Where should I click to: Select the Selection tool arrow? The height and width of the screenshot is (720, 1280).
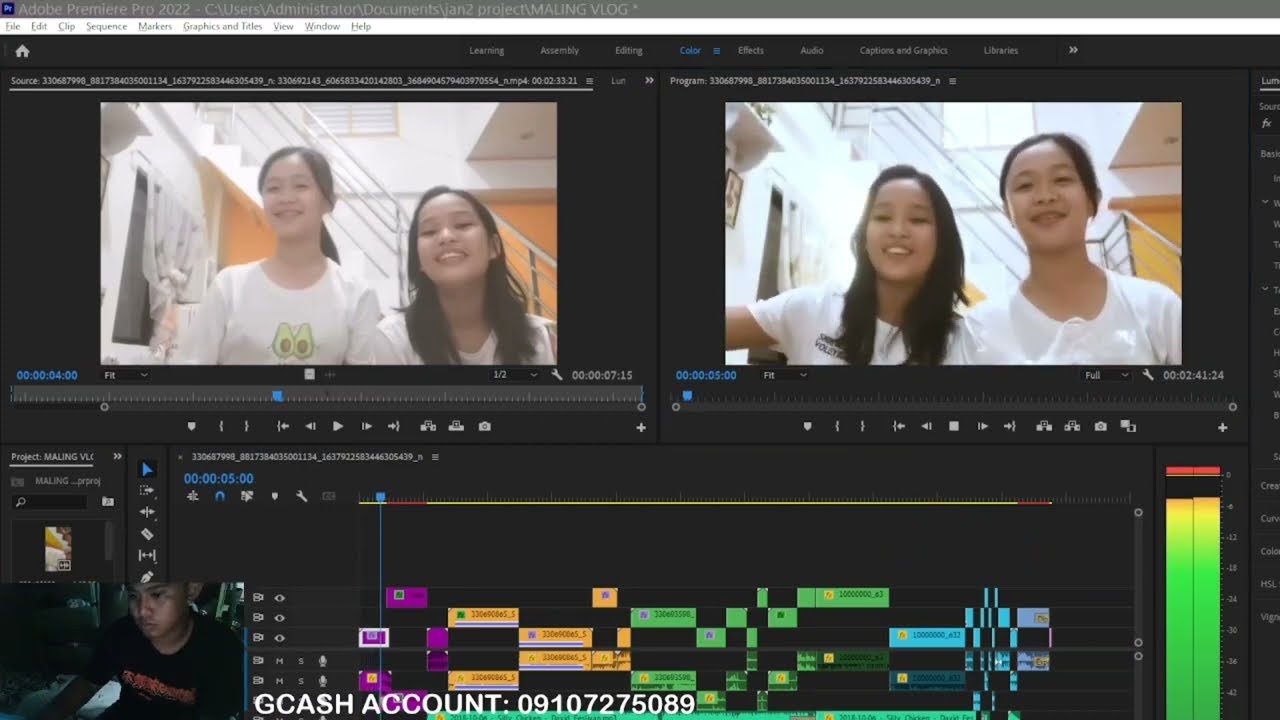[147, 469]
